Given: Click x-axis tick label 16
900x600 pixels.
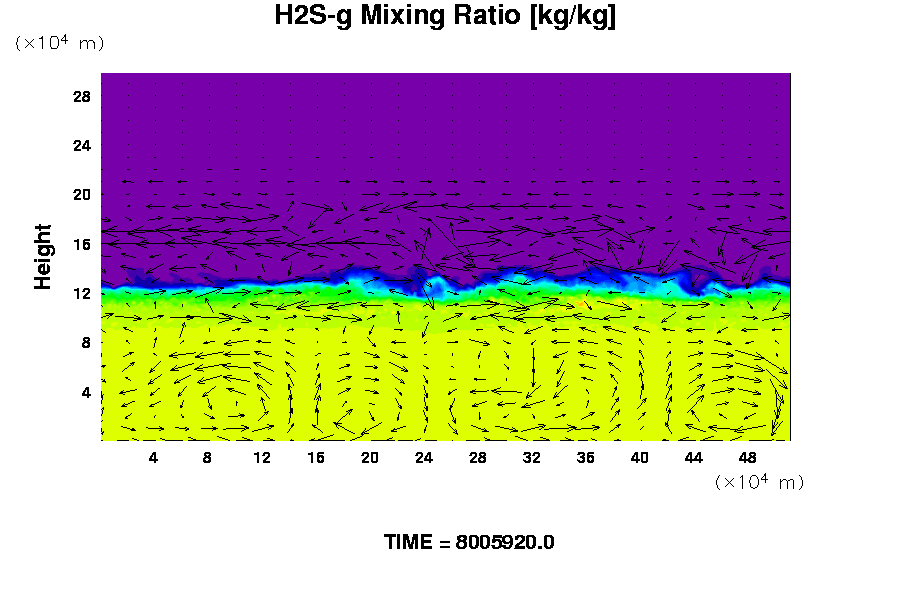Looking at the screenshot, I should click(x=316, y=457).
